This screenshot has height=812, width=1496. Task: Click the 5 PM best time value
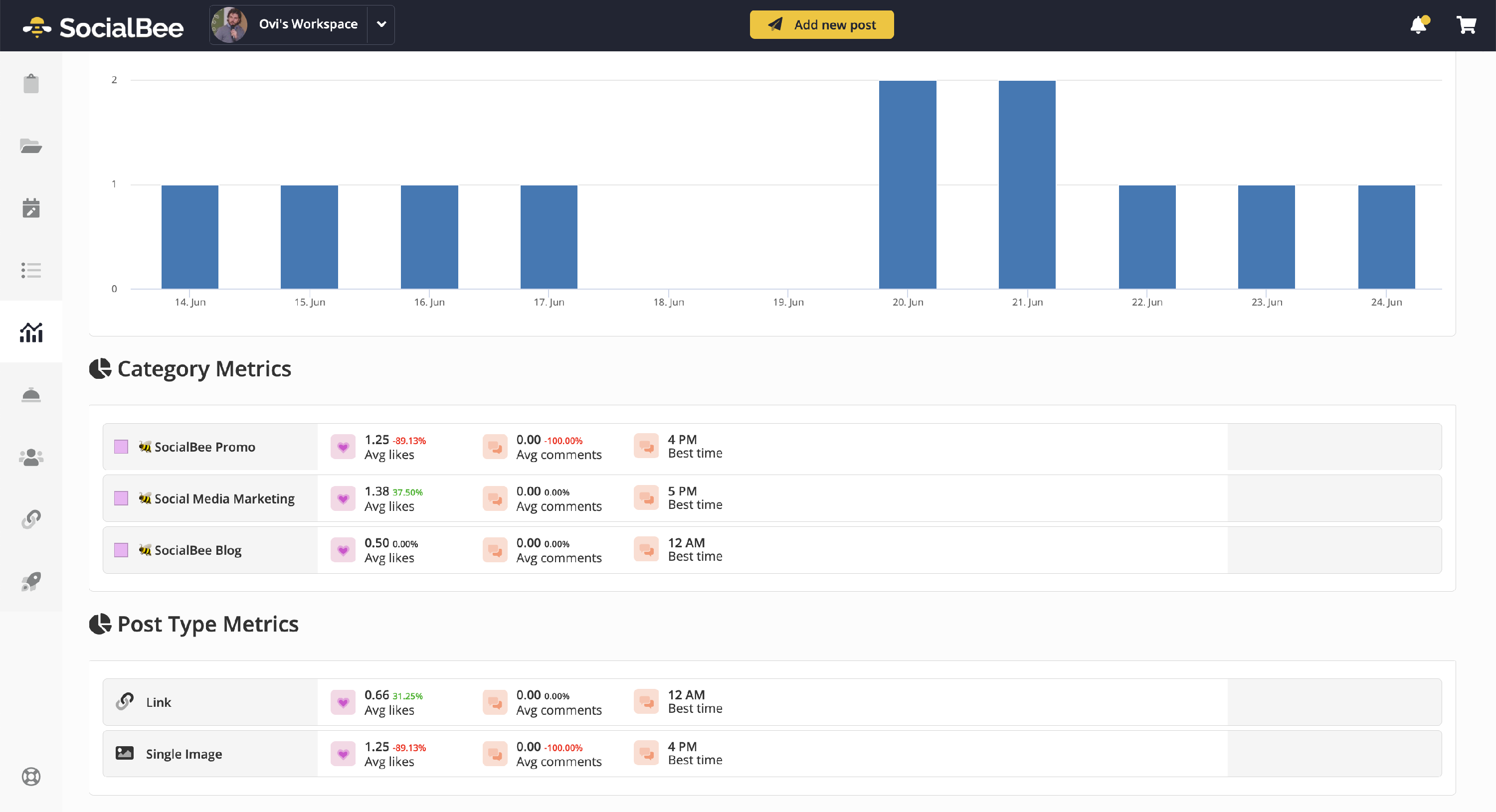682,491
